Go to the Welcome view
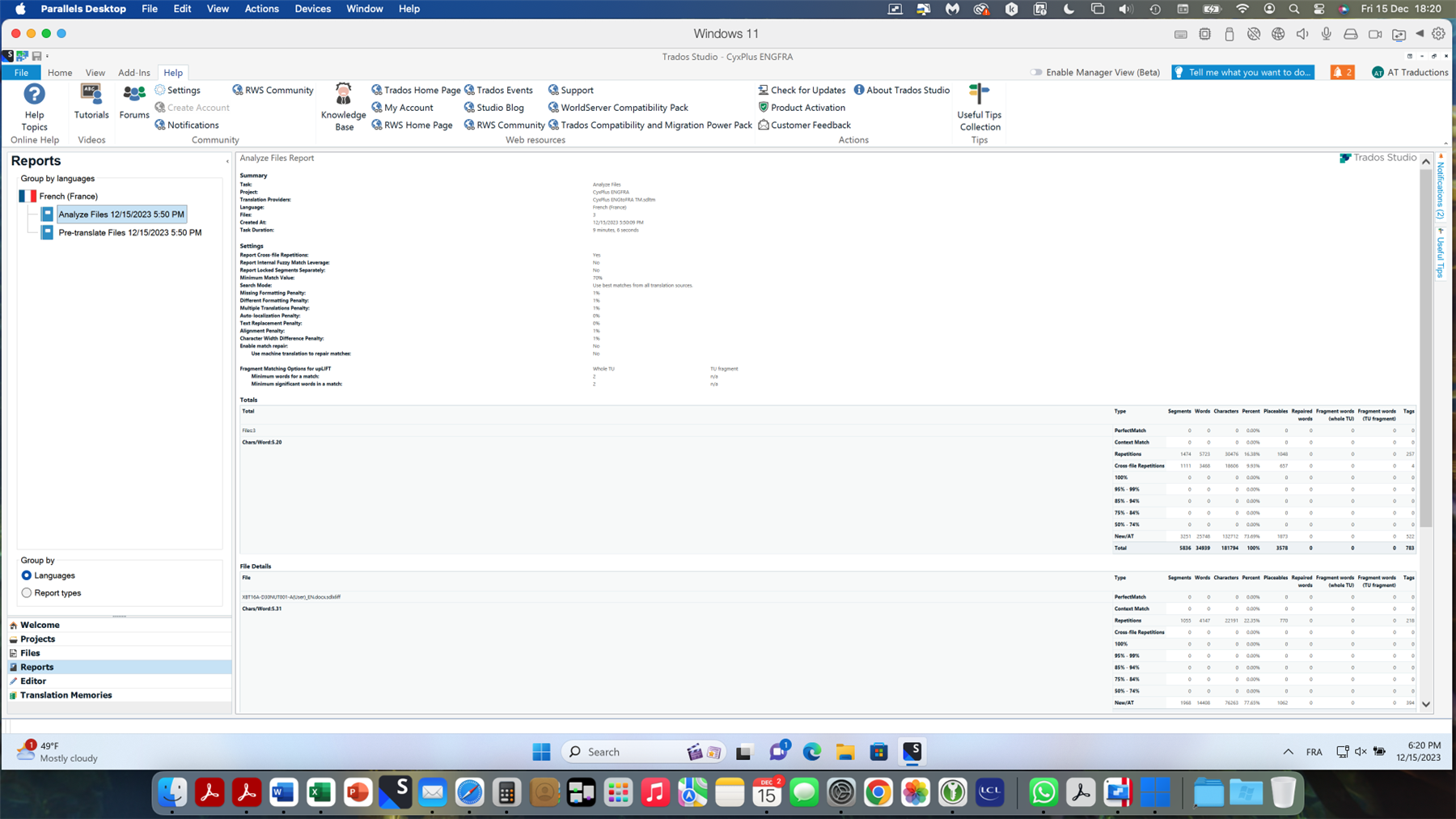 (x=120, y=625)
